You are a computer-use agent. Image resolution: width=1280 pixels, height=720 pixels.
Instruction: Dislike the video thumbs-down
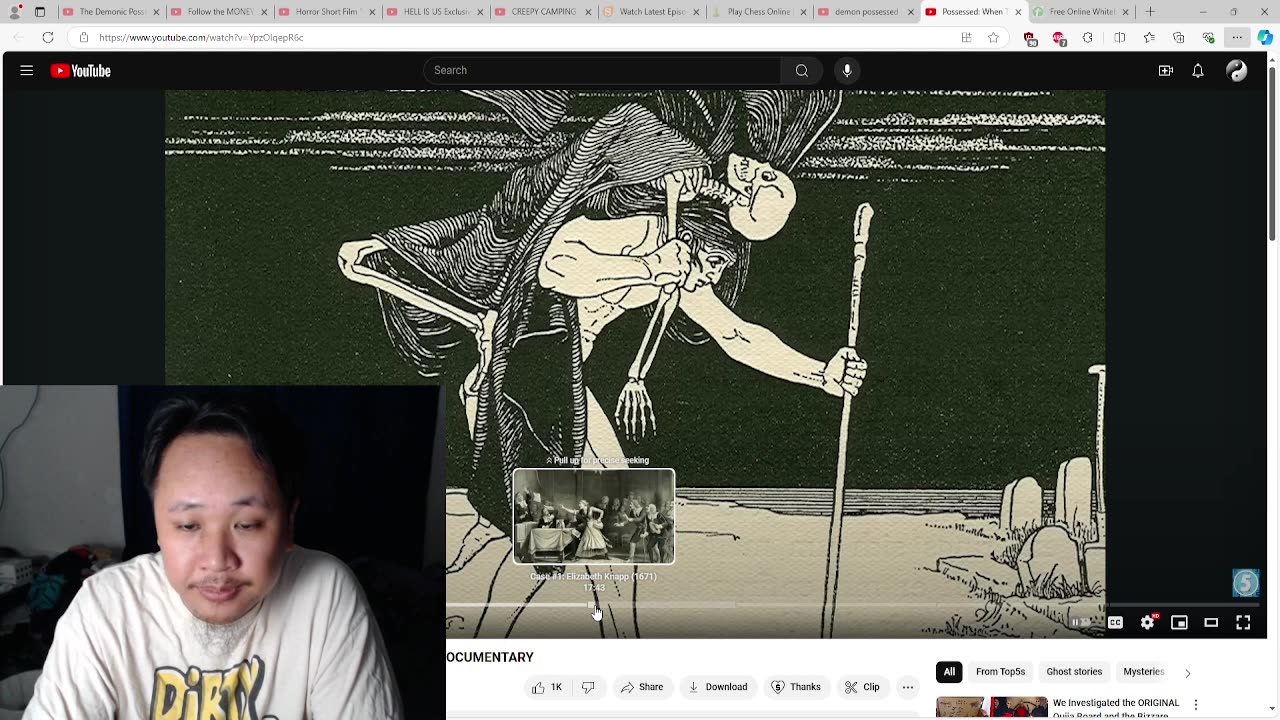pos(588,687)
